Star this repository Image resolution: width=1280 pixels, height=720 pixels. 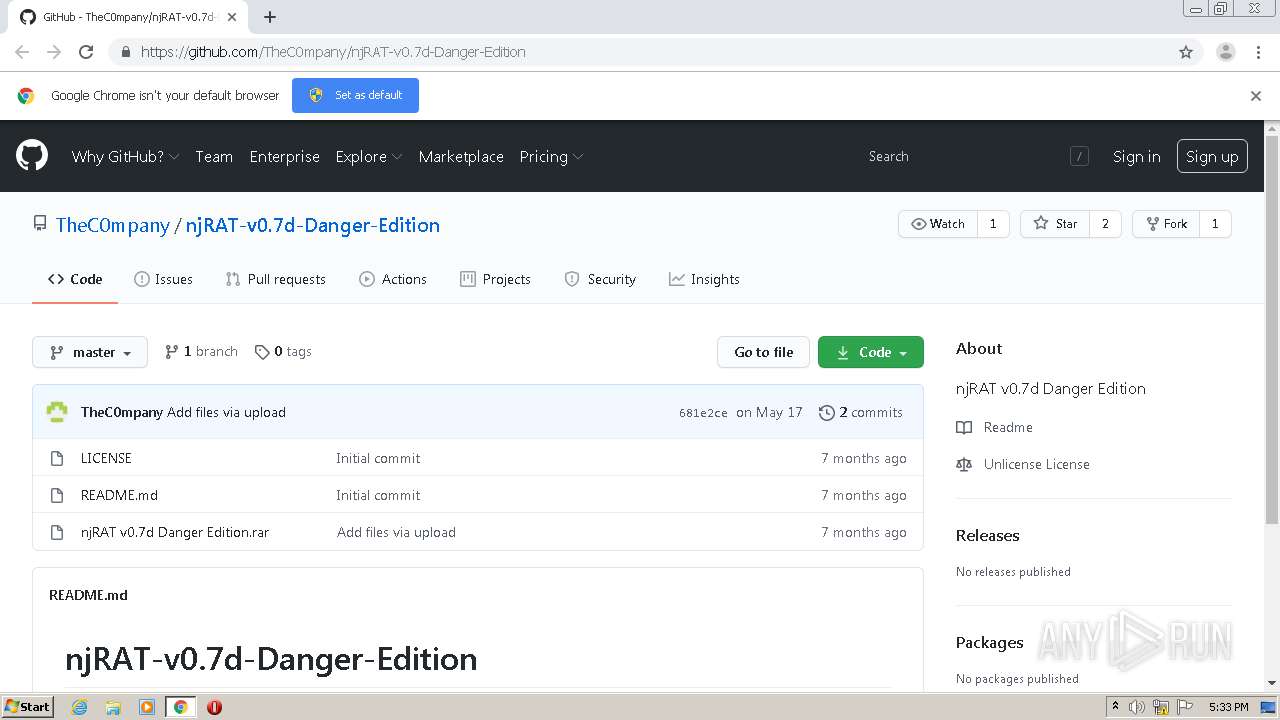click(1056, 224)
